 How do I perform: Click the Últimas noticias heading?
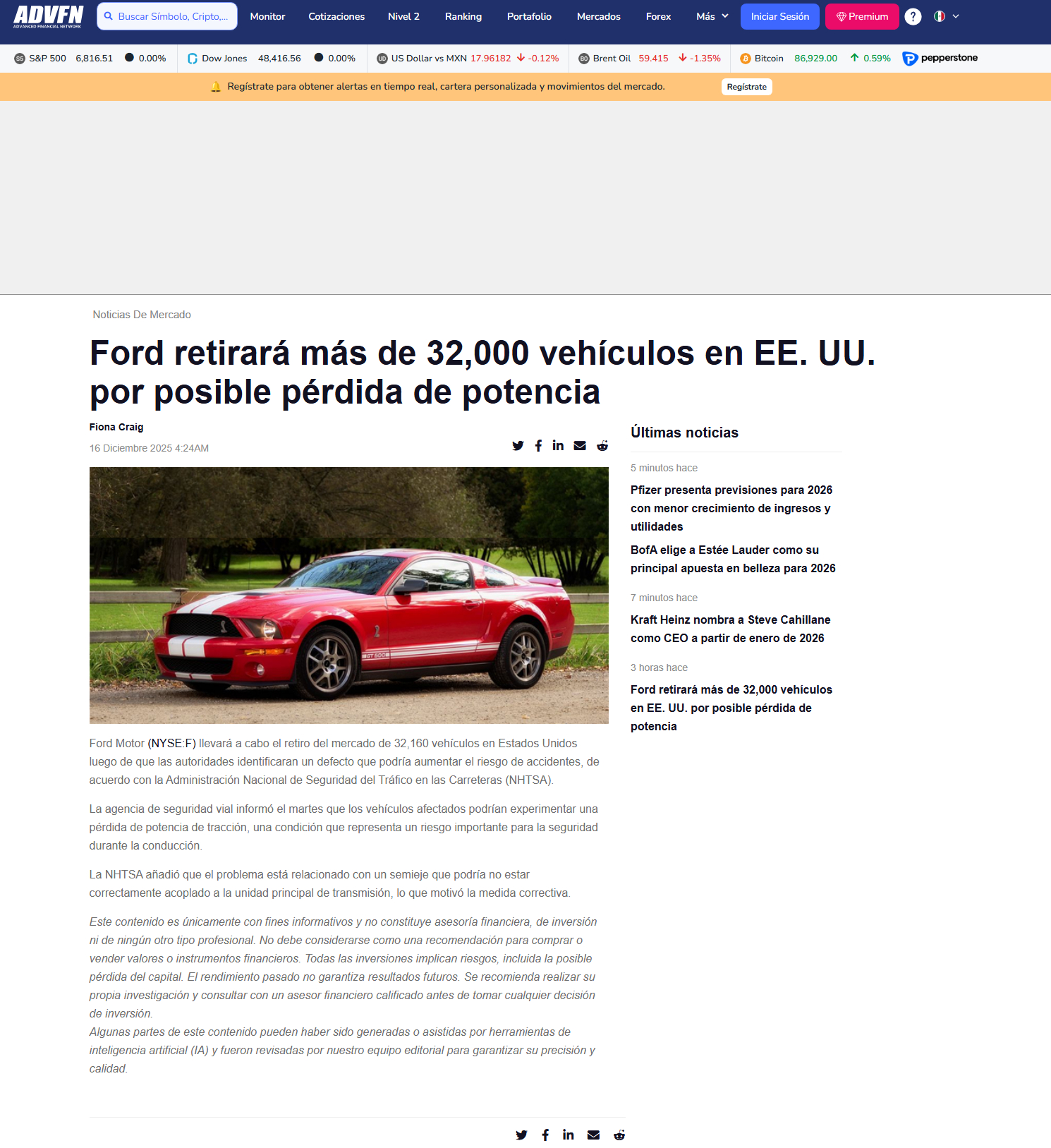pos(684,433)
